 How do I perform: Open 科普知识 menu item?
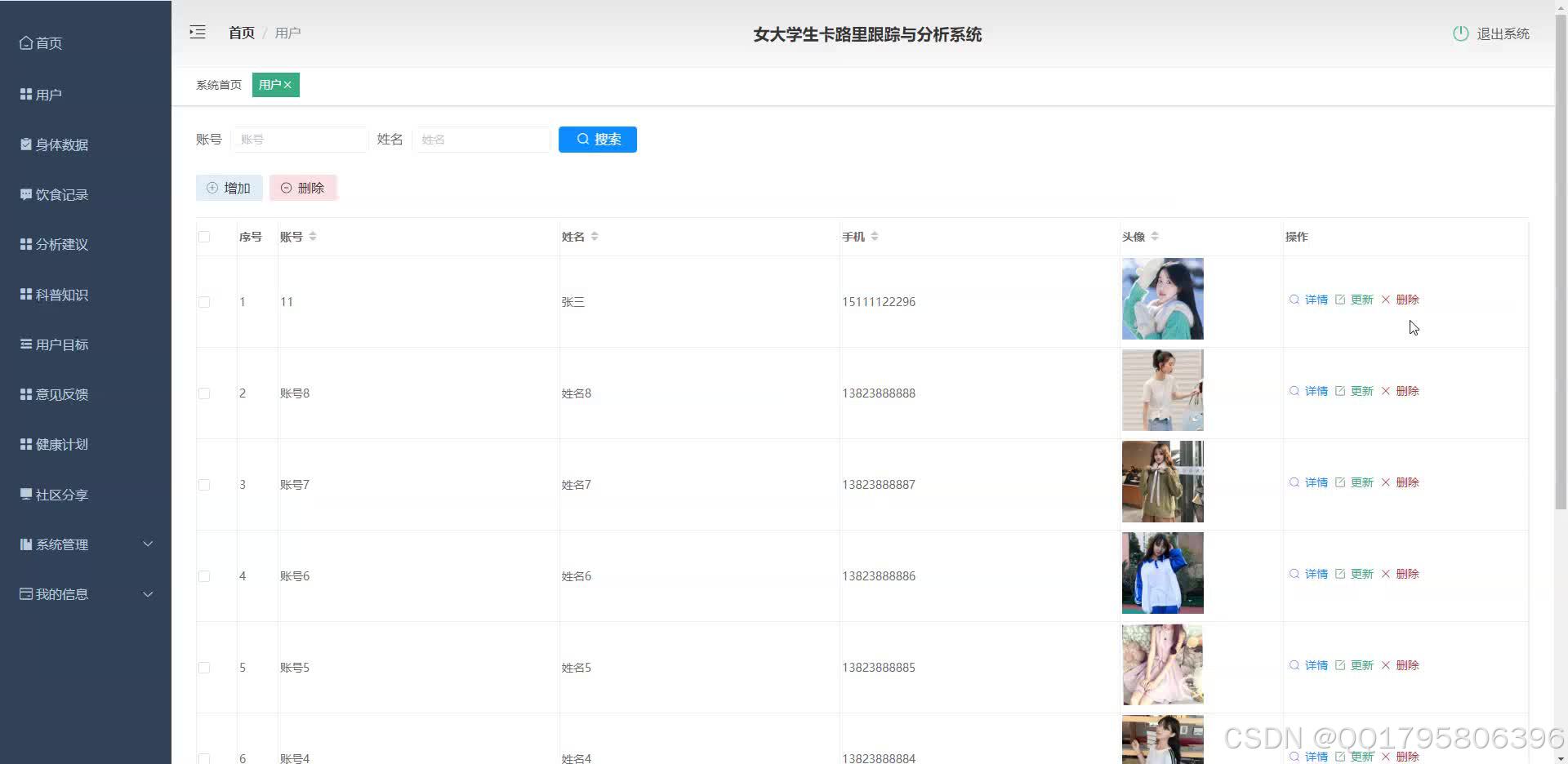pos(86,294)
